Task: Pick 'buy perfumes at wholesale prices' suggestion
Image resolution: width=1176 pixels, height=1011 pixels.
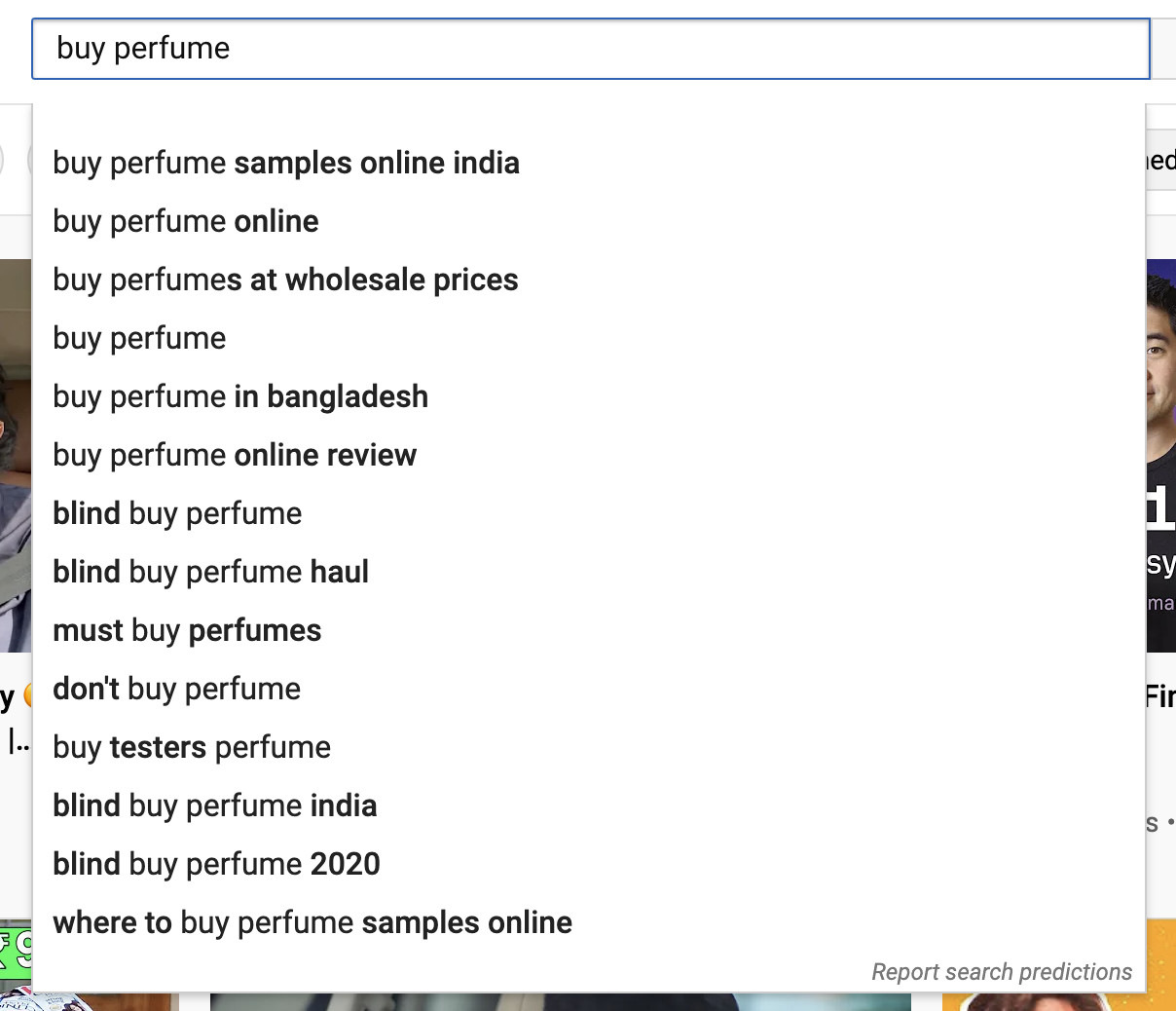Action: (589, 280)
